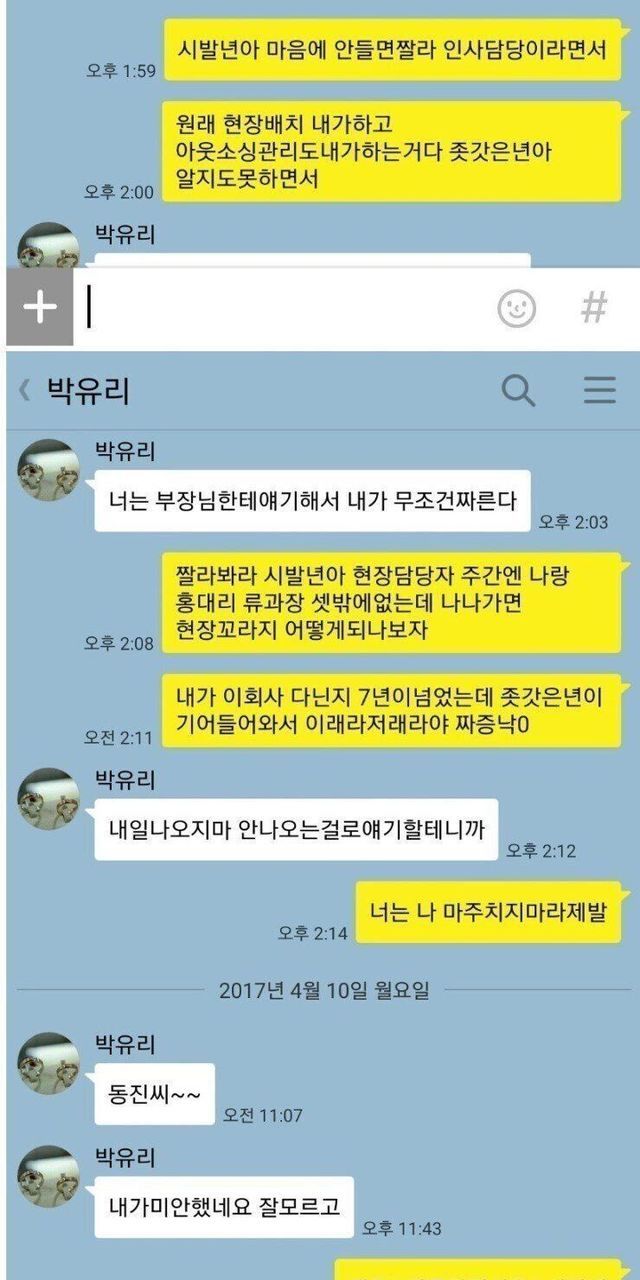Select the bubble 동진씨~~
The height and width of the screenshot is (1280, 640).
(x=154, y=1093)
